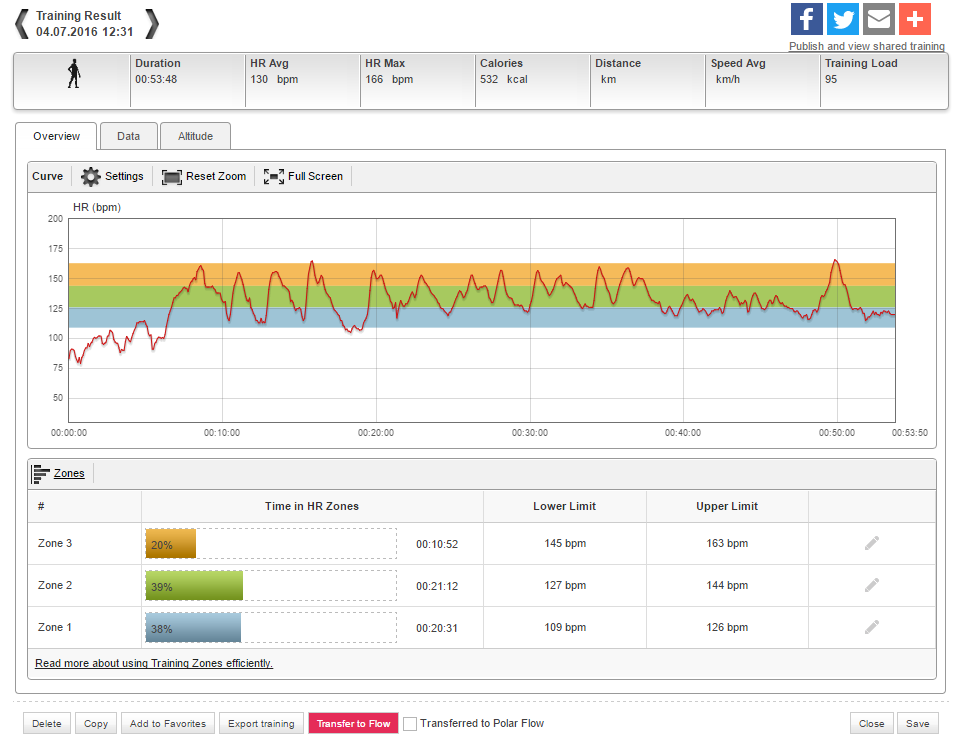
Task: Click the Upper Limit column header
Action: pos(727,506)
